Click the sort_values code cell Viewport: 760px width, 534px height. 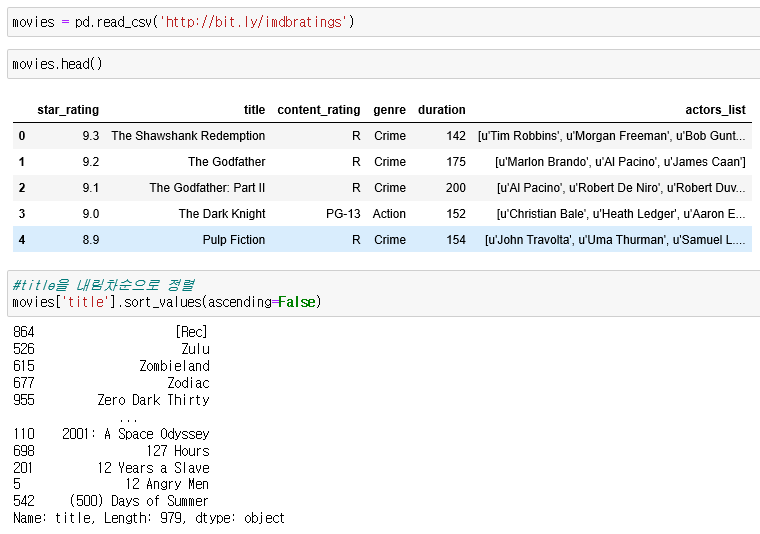(383, 294)
